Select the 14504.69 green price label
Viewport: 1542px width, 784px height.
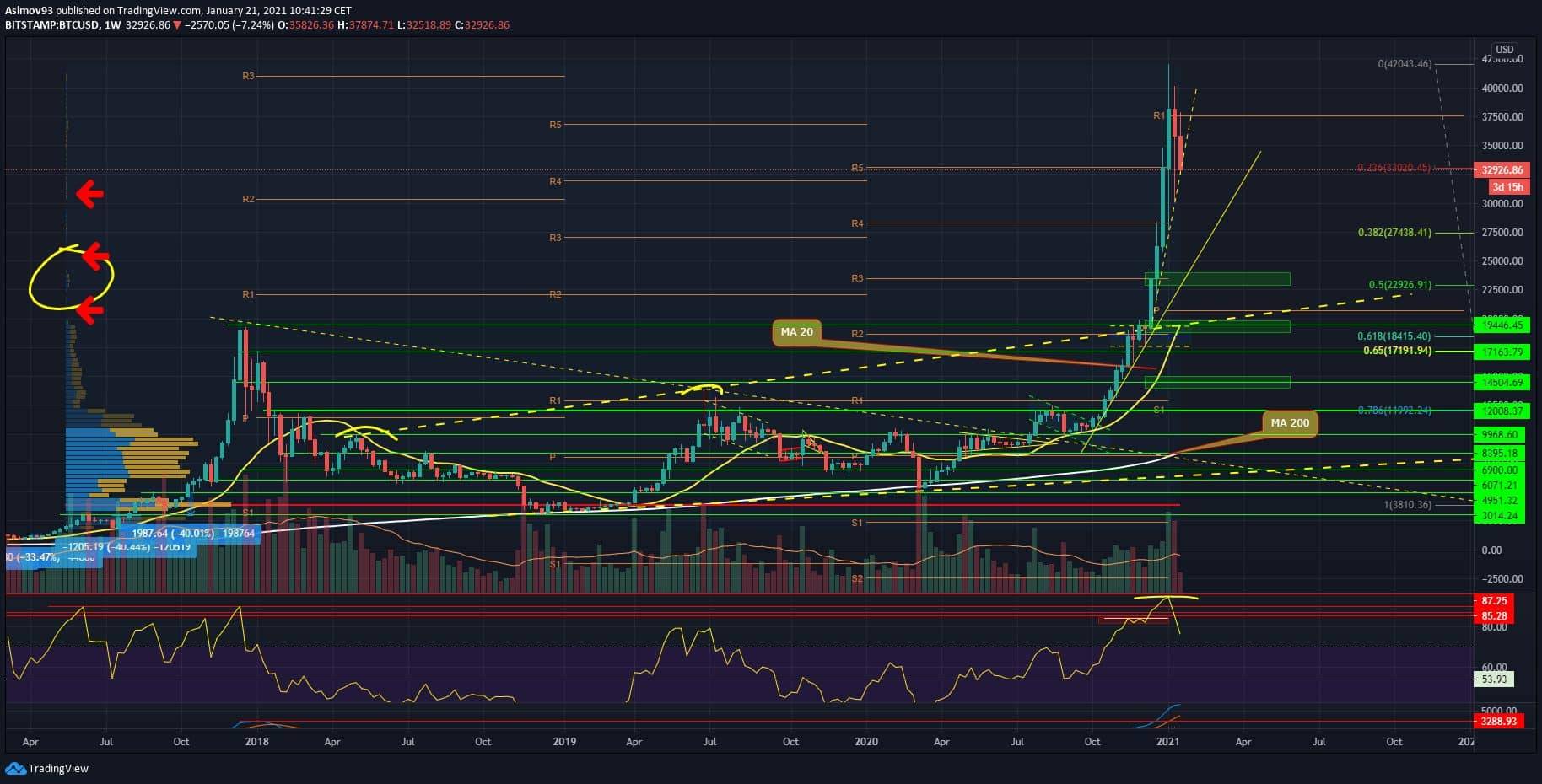1503,383
